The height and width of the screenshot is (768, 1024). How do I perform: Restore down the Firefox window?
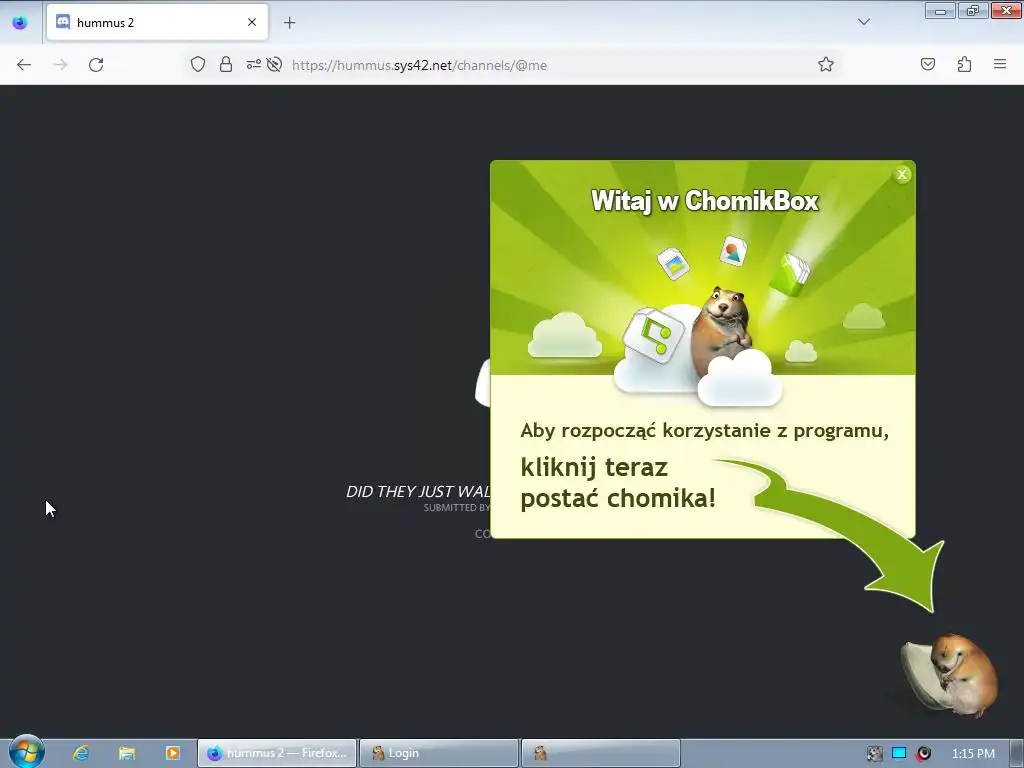(972, 11)
